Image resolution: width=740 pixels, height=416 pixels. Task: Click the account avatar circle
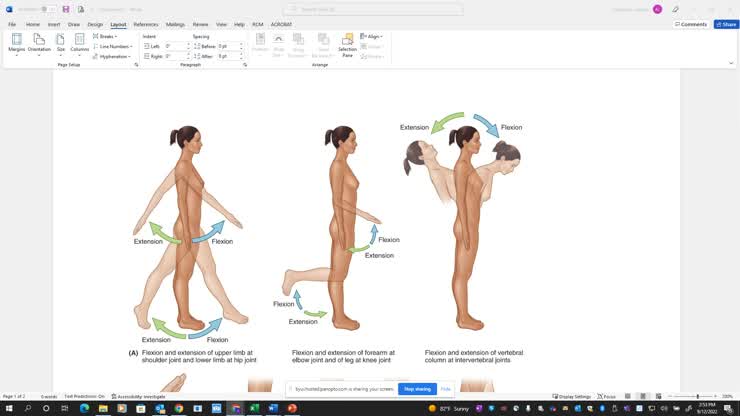pyautogui.click(x=657, y=9)
